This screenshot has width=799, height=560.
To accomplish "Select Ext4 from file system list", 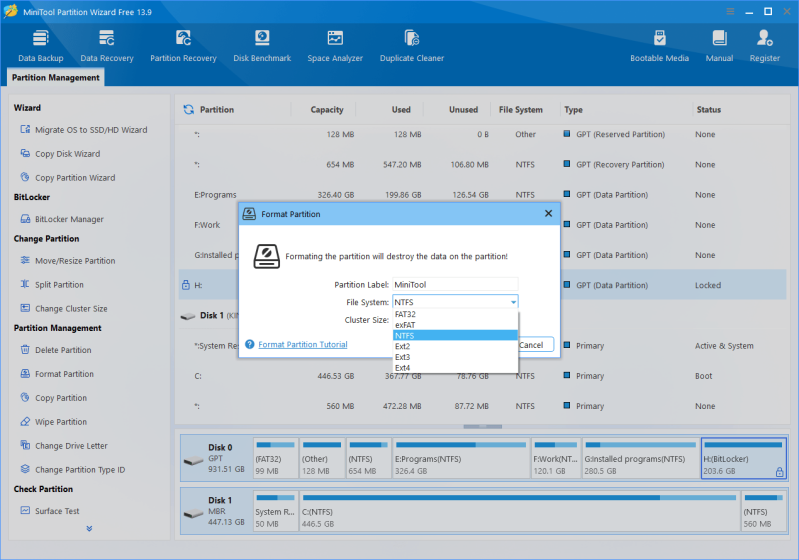I will pyautogui.click(x=456, y=368).
